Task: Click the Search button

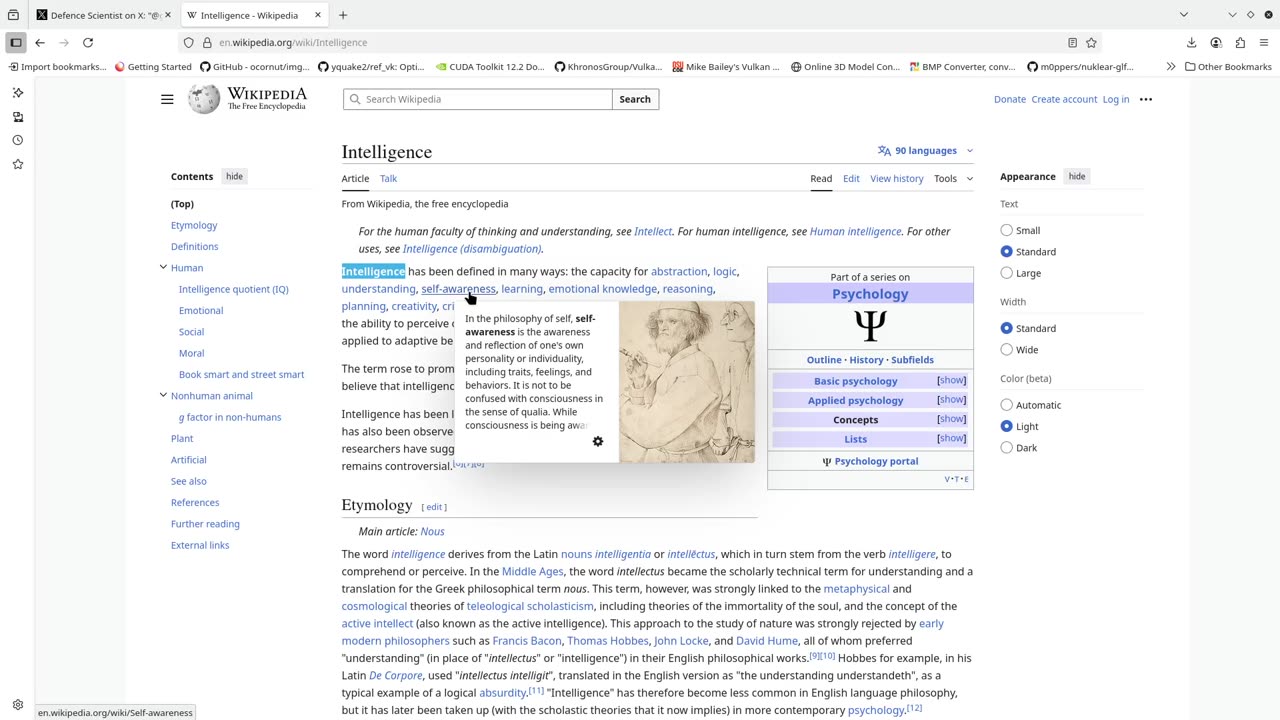Action: [635, 99]
